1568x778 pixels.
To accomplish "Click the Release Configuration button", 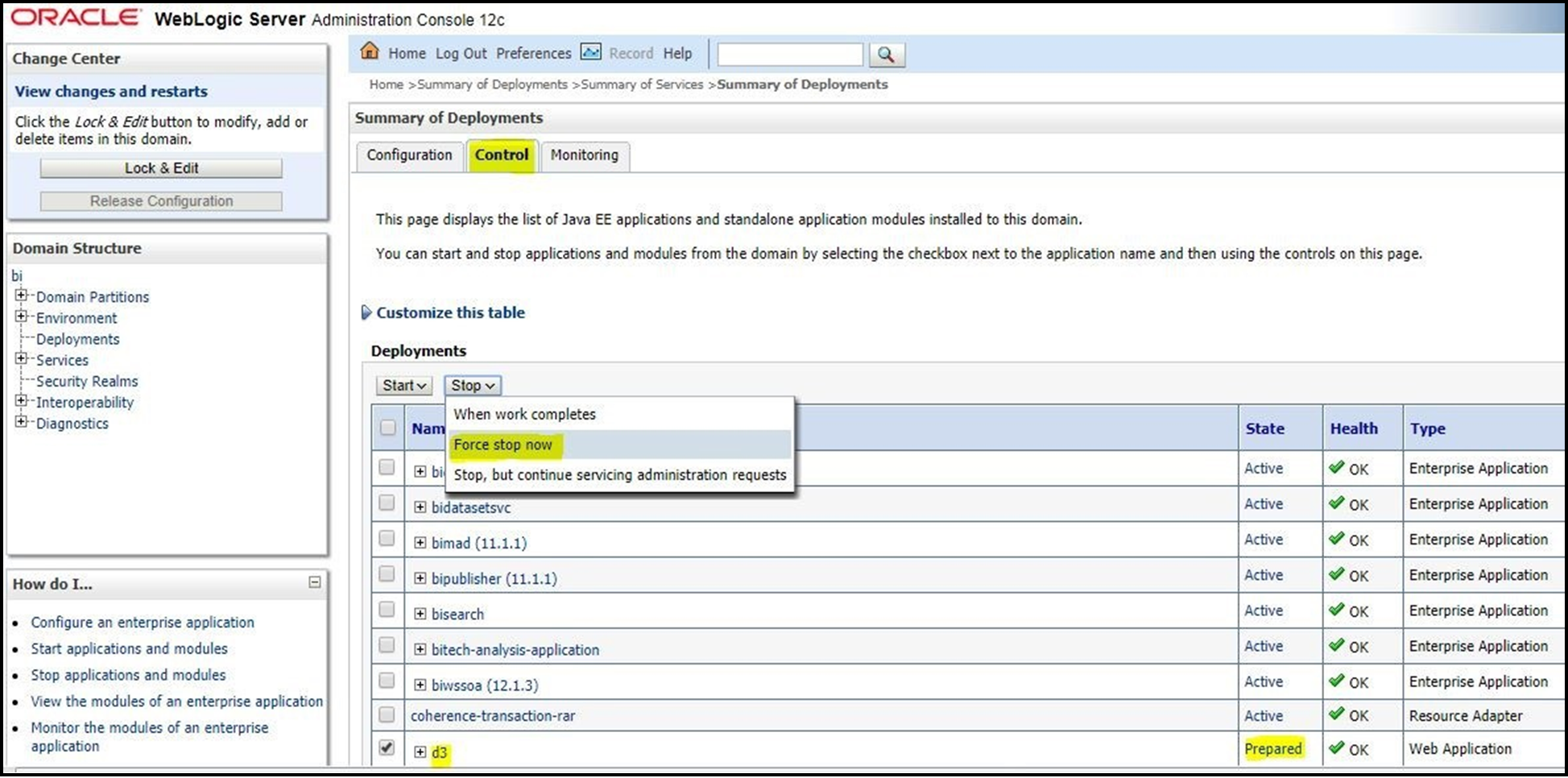I will click(x=161, y=201).
